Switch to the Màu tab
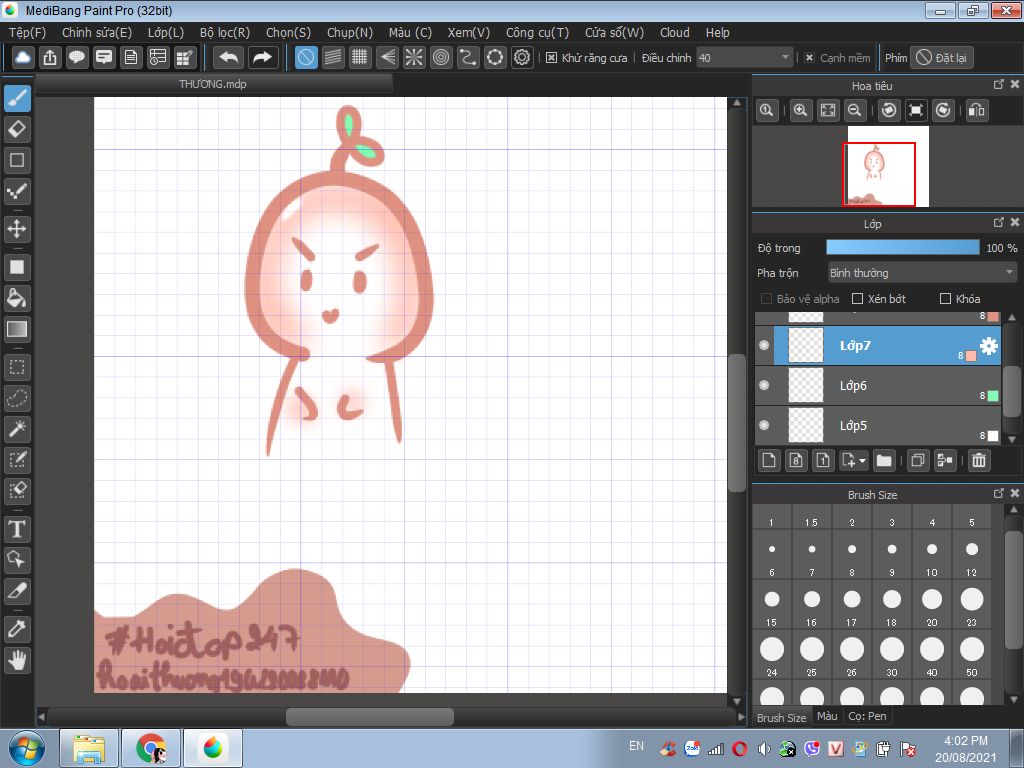This screenshot has height=768, width=1024. tap(827, 717)
